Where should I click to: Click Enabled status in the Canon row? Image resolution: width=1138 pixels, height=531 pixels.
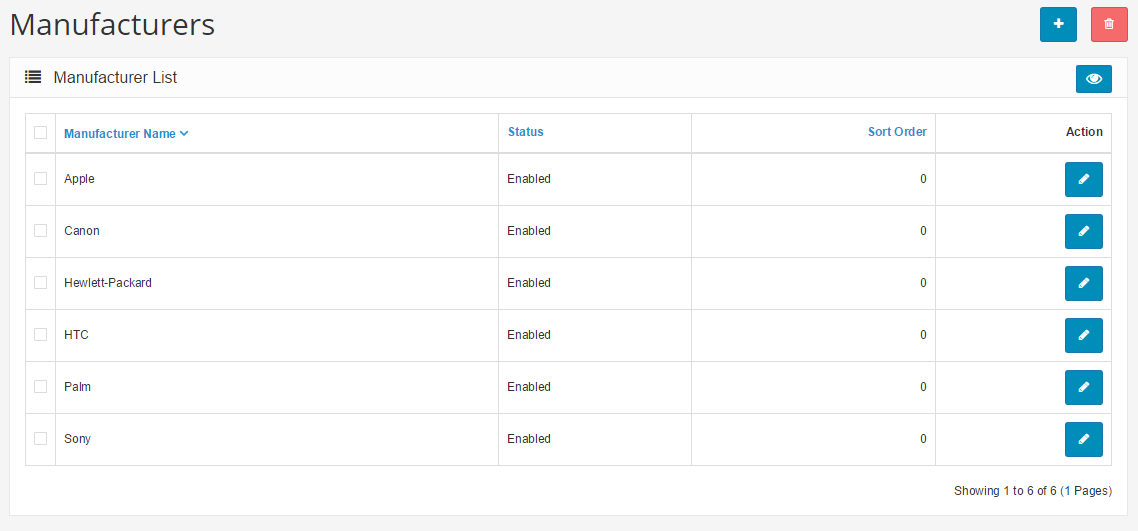click(529, 231)
